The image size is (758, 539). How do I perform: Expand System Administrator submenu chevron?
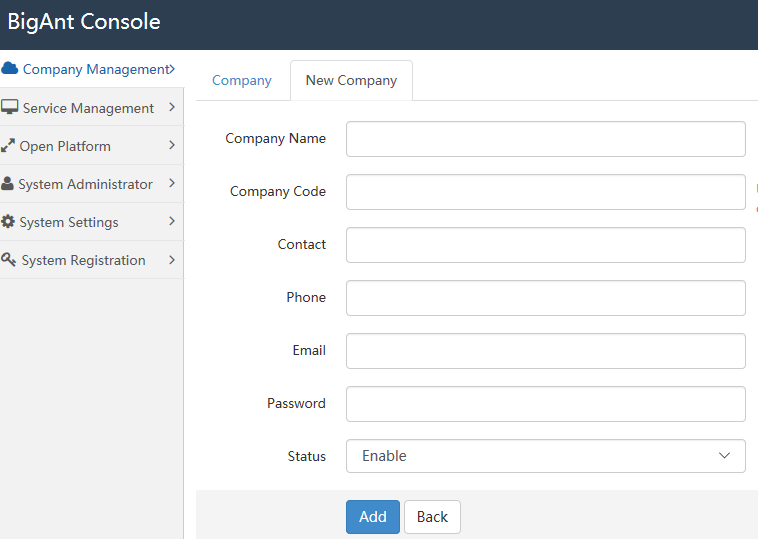pos(172,183)
